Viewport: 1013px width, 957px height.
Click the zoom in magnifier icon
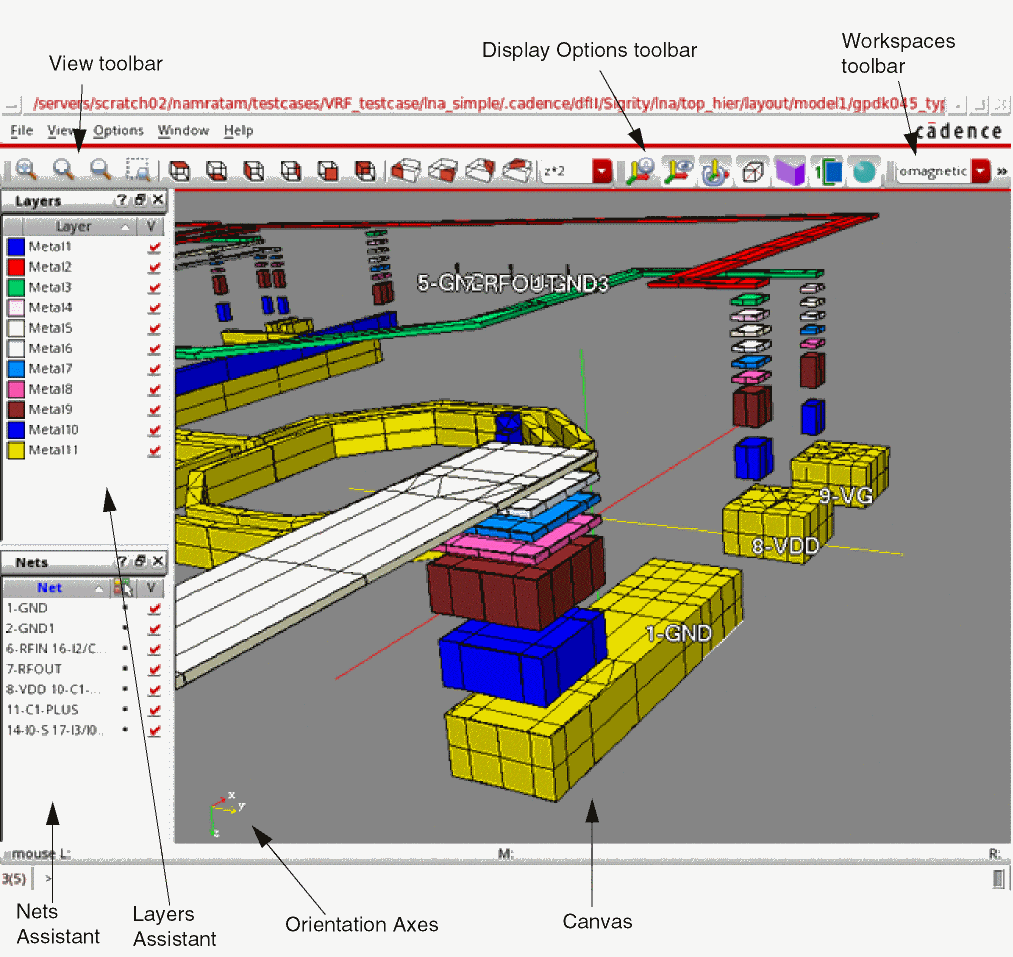[x=25, y=171]
